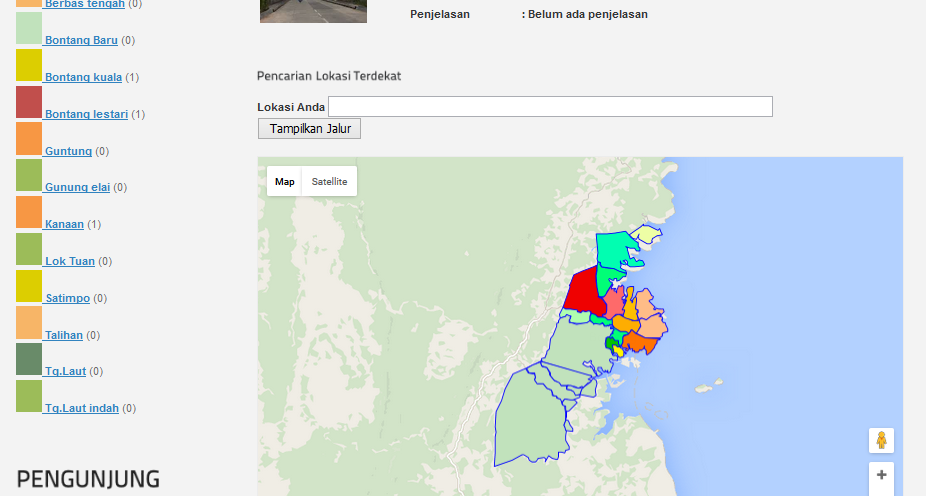Click the orange swatch beside Kanaan

(29, 212)
